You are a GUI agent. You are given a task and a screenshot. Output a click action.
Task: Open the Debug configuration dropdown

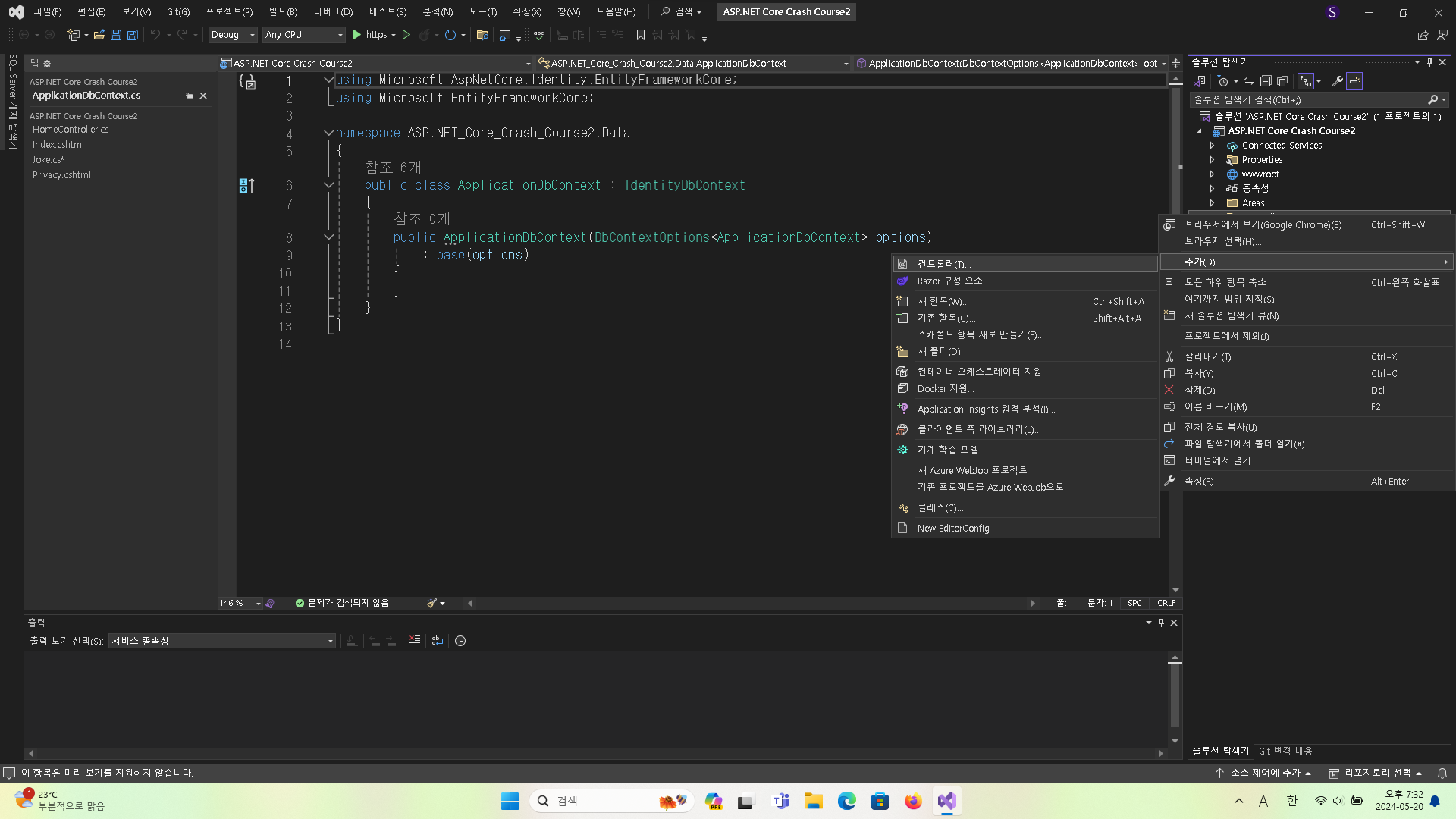coord(233,35)
